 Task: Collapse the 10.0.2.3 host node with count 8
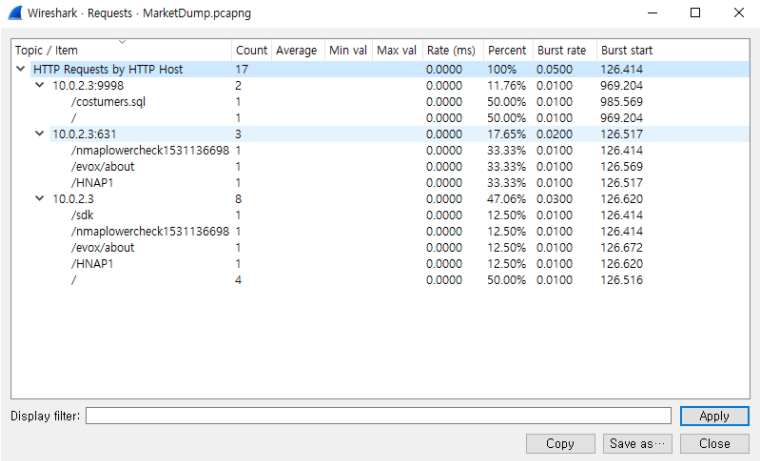click(x=40, y=198)
